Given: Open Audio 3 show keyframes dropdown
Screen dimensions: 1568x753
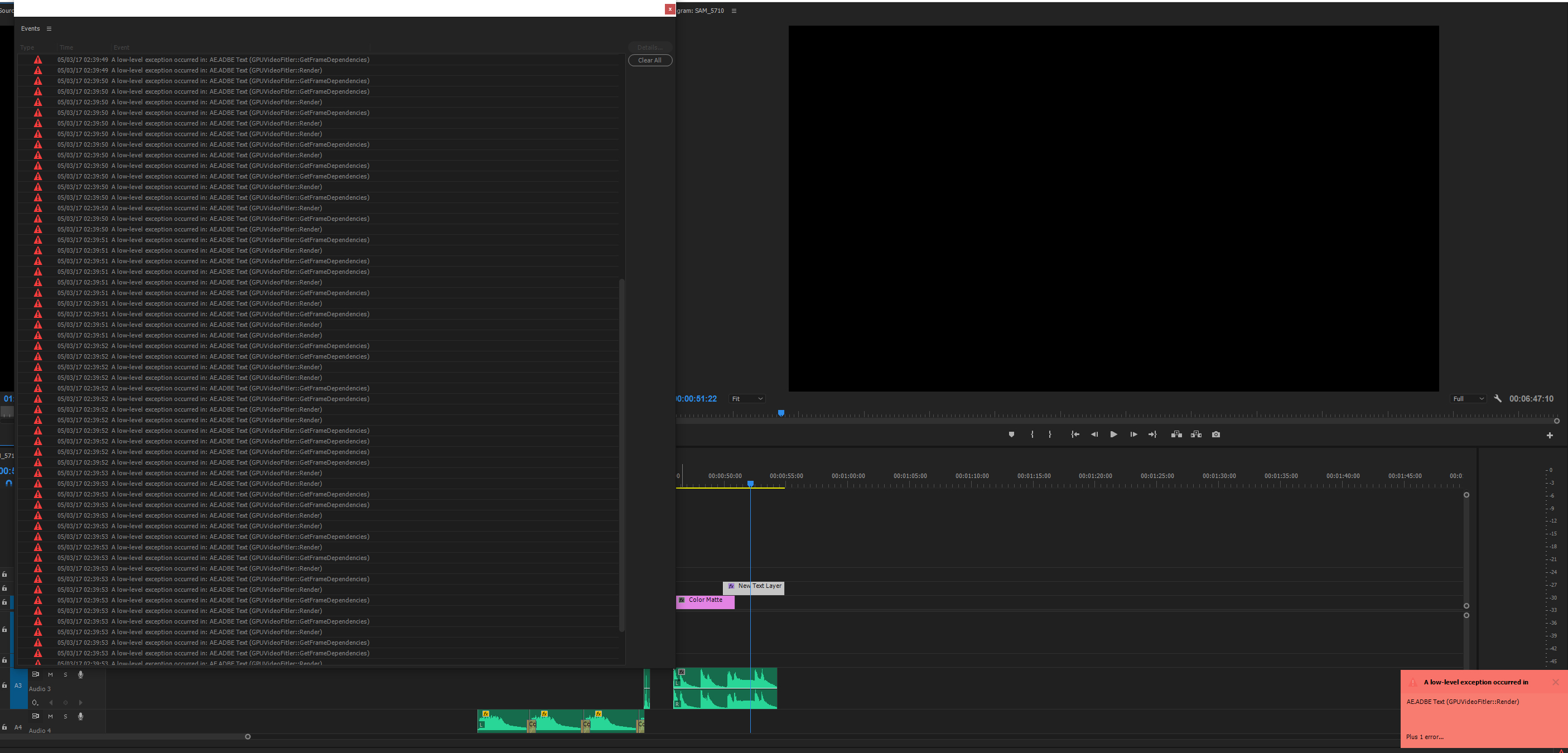Looking at the screenshot, I should click(35, 702).
